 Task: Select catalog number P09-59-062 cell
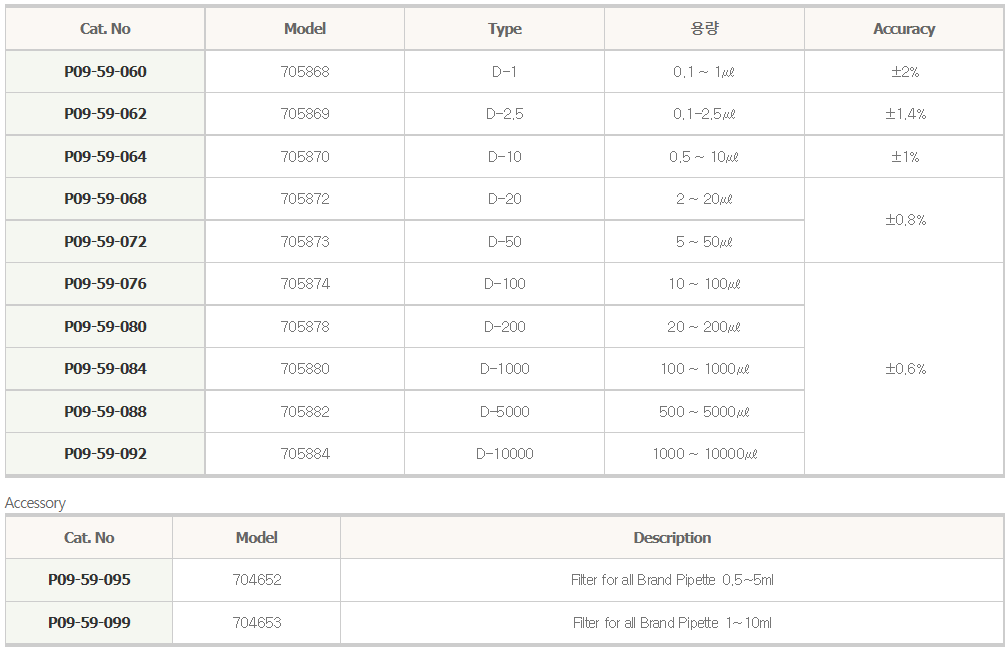[105, 114]
